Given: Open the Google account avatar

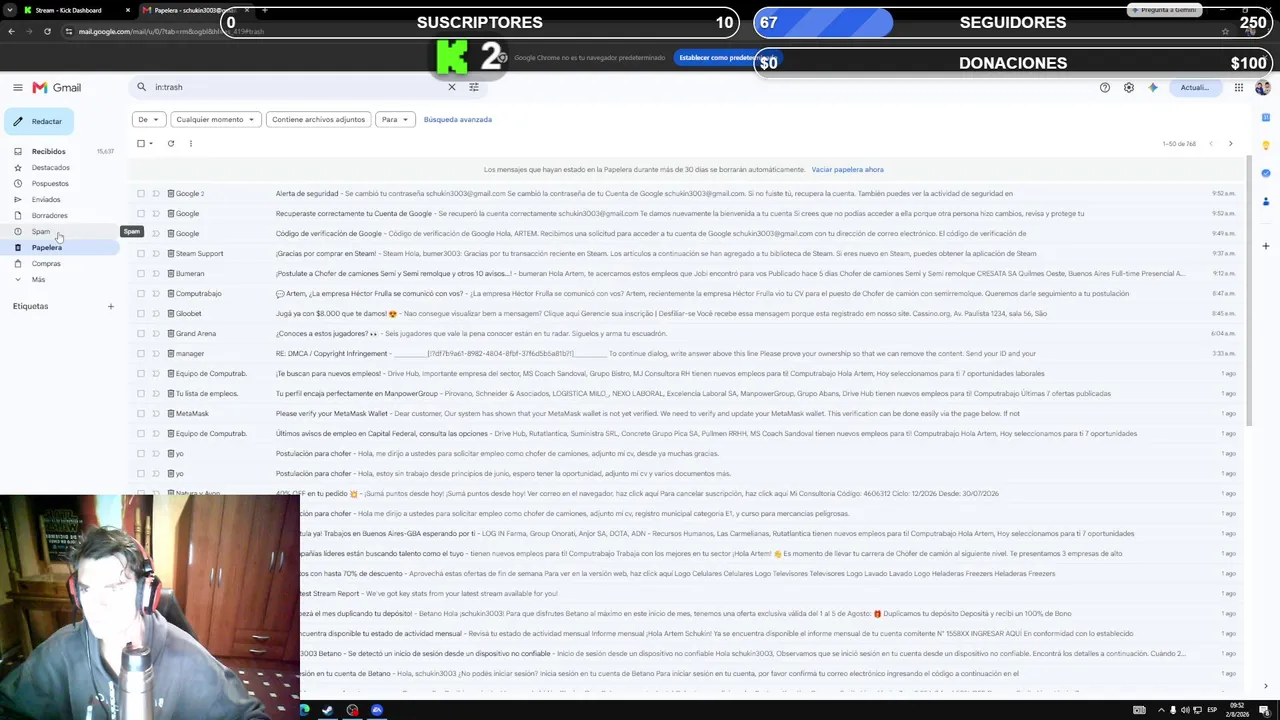Looking at the screenshot, I should click(1263, 88).
